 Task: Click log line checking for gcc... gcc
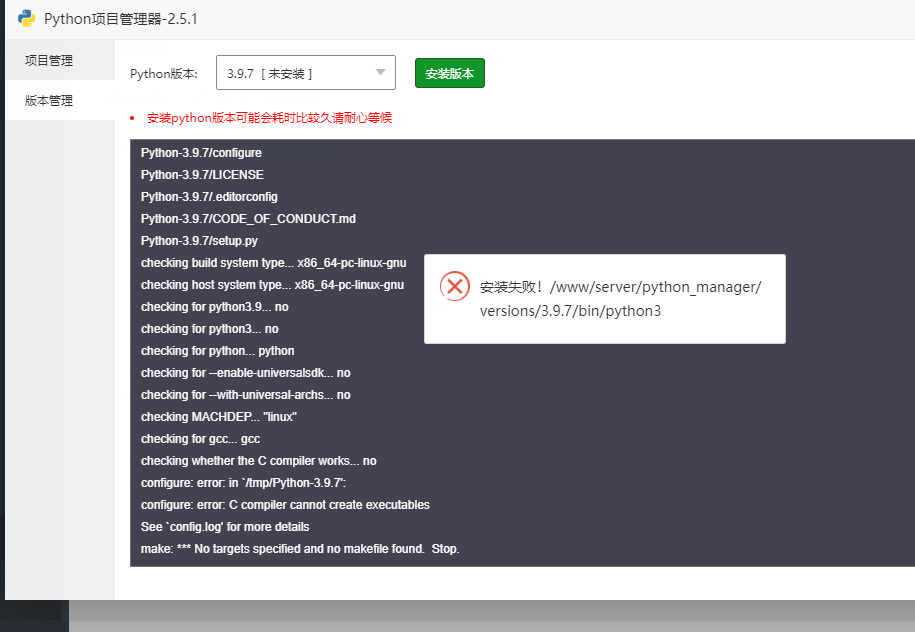point(200,439)
